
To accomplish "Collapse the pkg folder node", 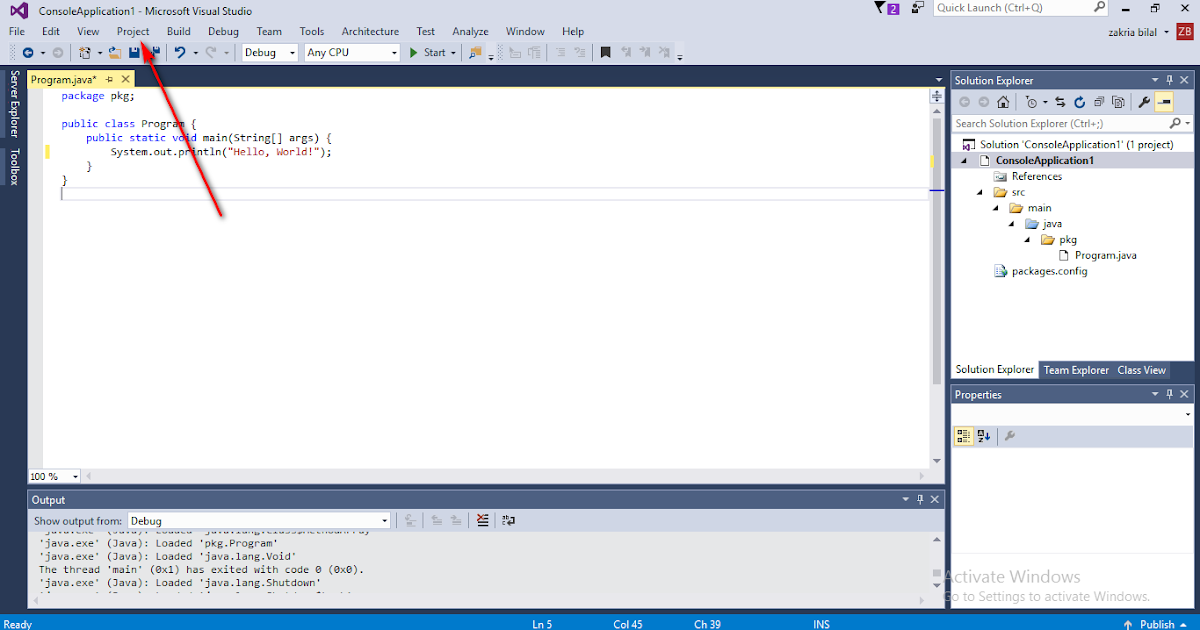I will 1028,240.
